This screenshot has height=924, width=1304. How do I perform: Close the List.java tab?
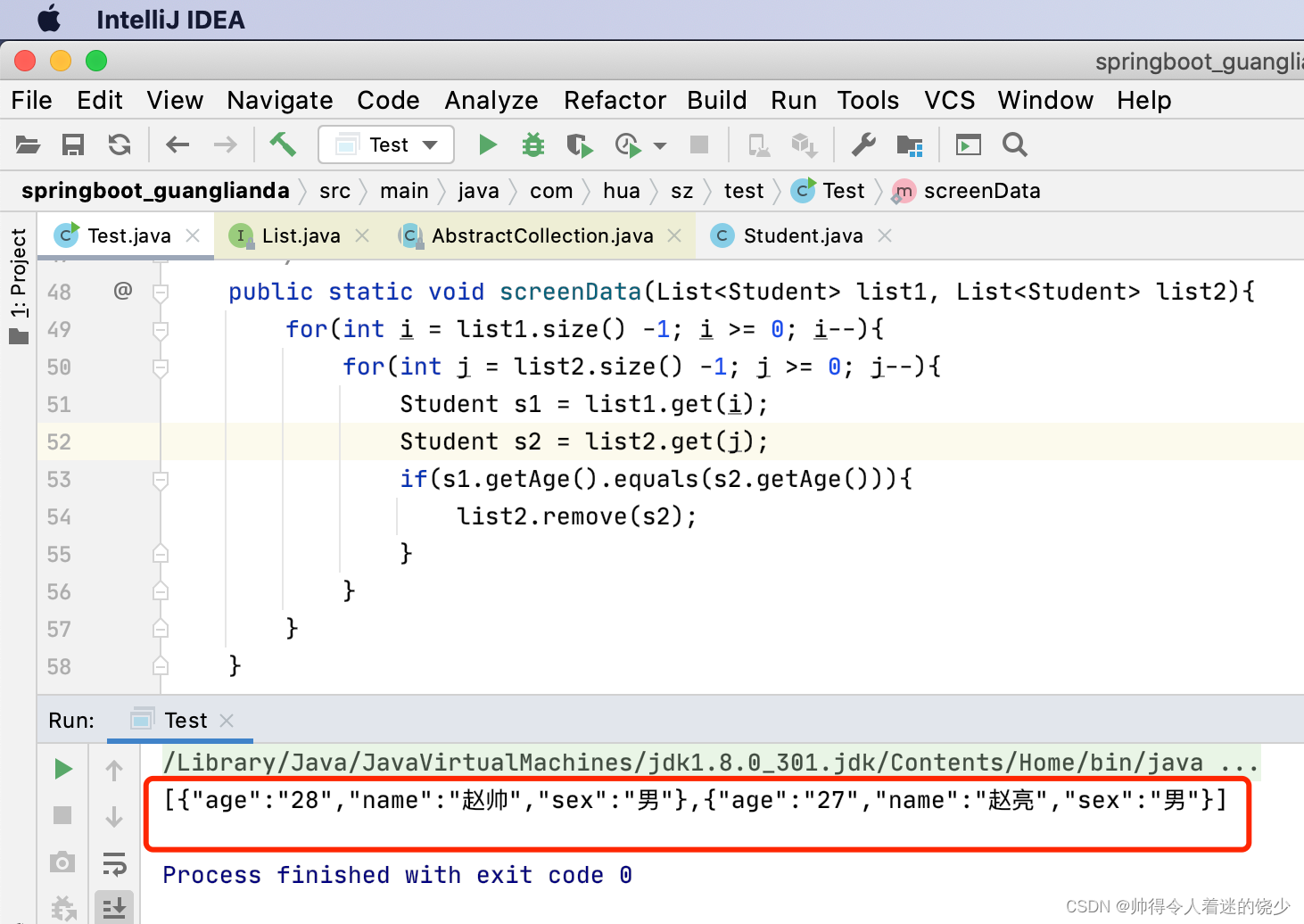tap(362, 235)
